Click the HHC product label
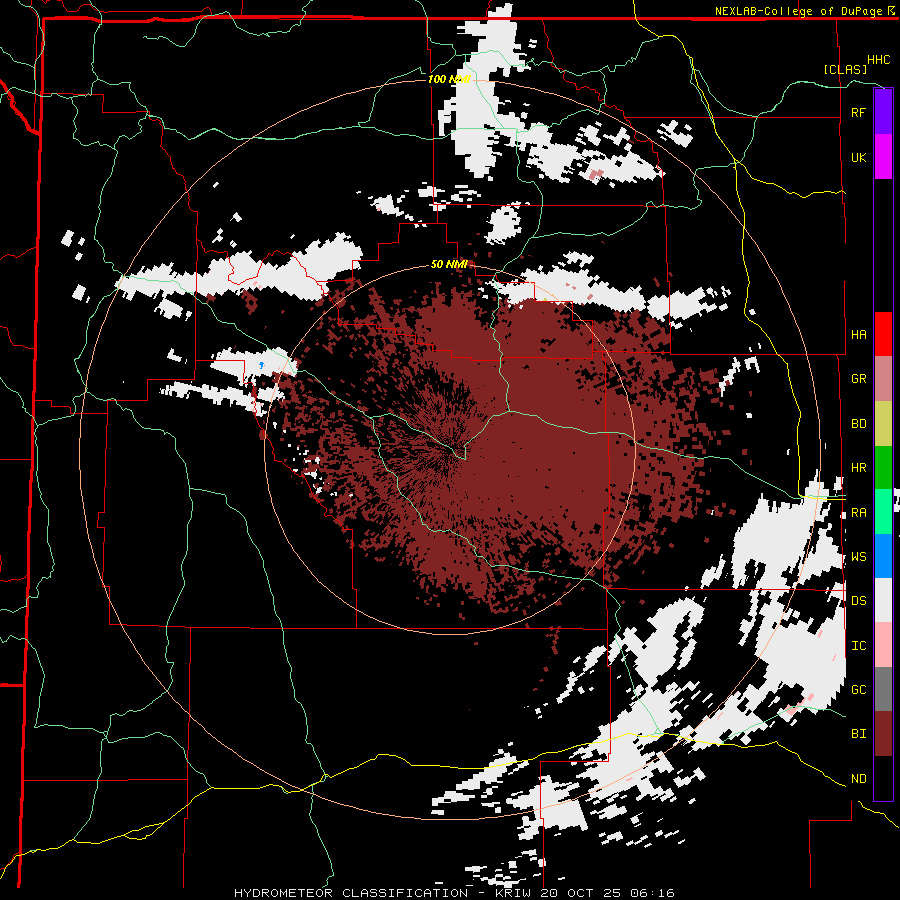 (x=879, y=60)
